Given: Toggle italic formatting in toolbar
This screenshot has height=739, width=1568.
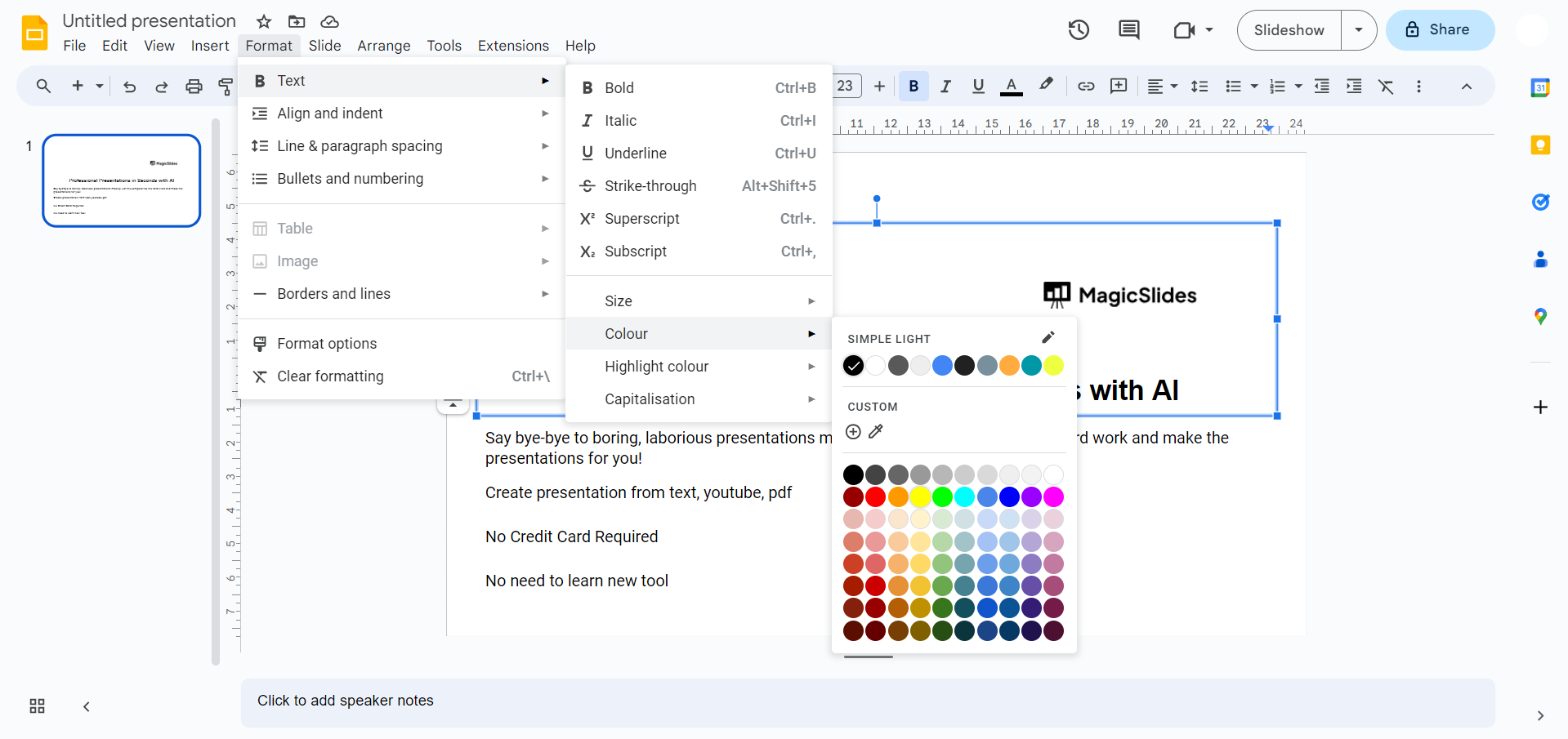Looking at the screenshot, I should tap(945, 87).
